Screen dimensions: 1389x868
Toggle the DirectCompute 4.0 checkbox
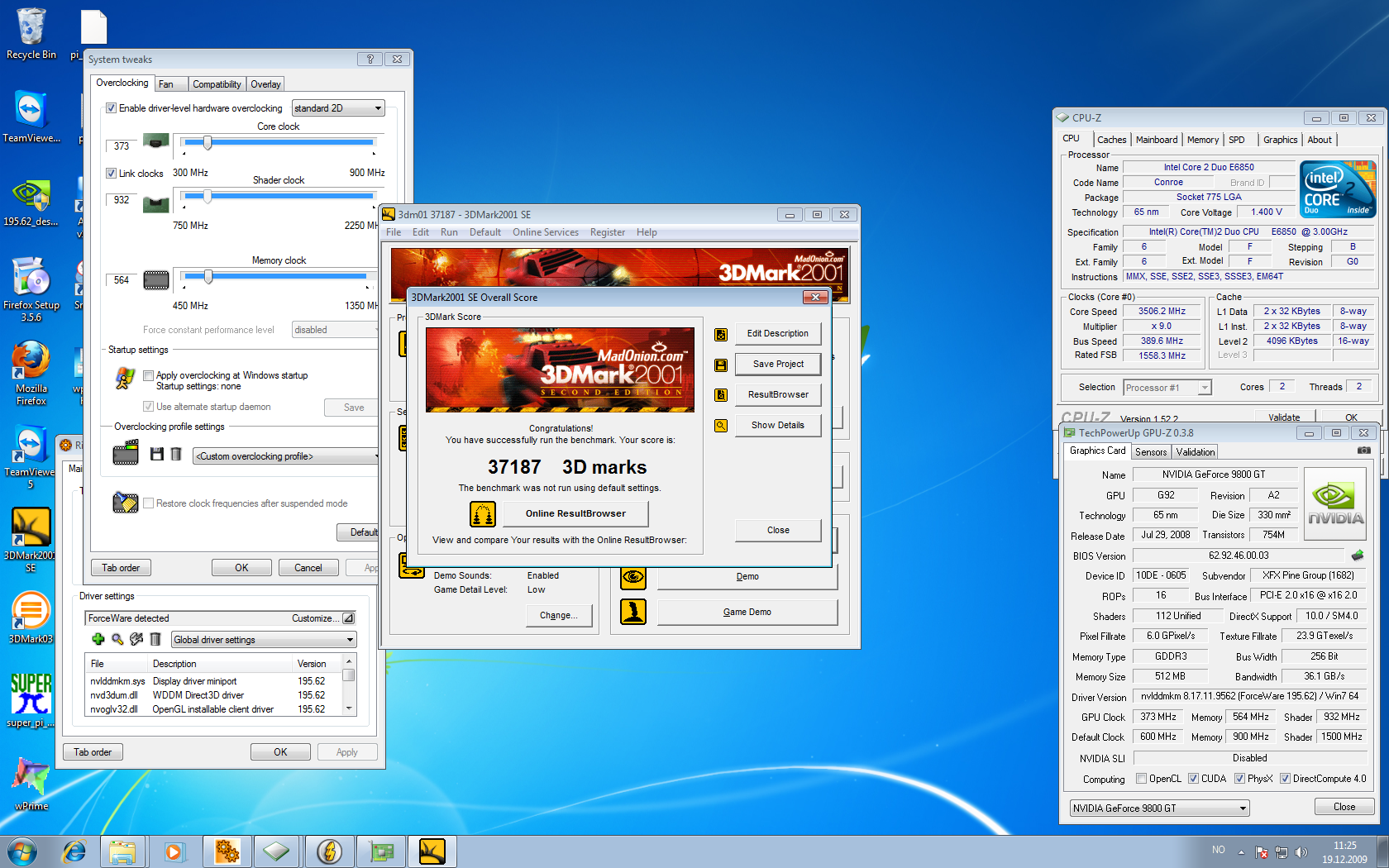1286,779
